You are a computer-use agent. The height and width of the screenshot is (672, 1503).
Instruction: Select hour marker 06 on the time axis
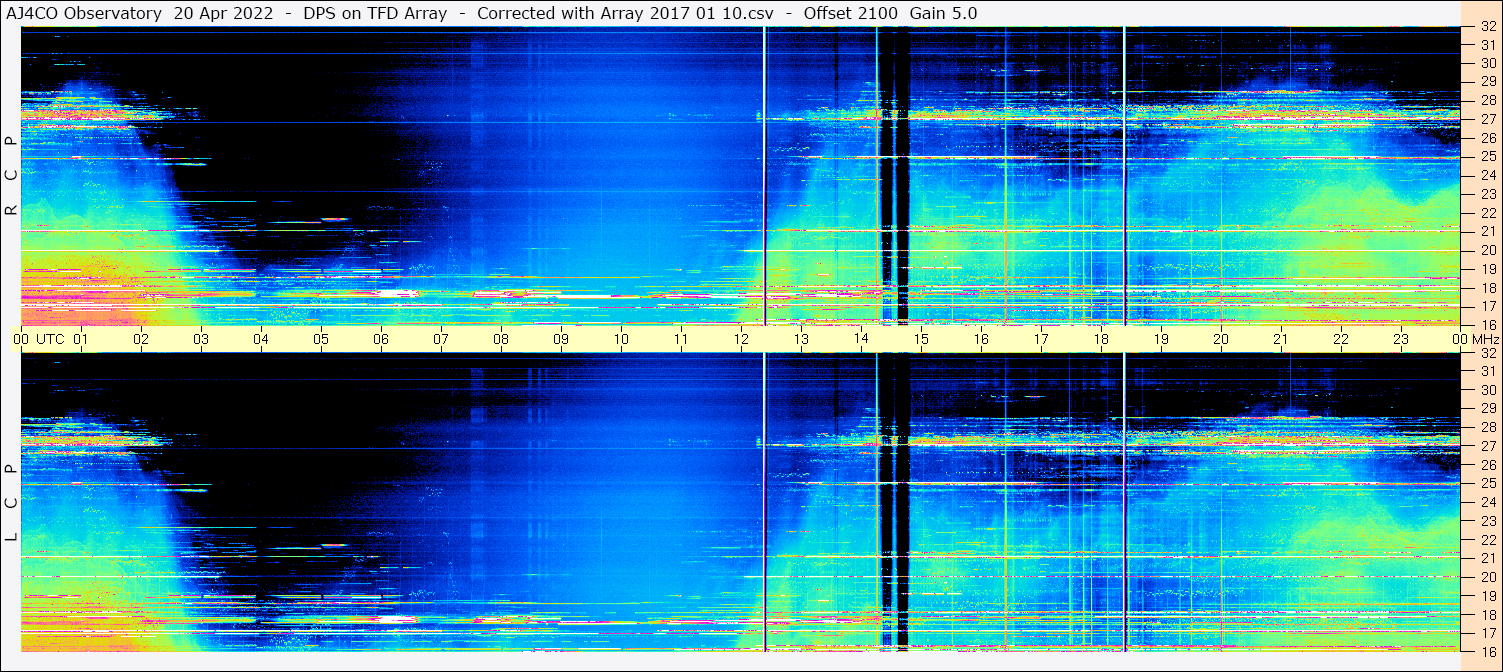click(x=381, y=339)
